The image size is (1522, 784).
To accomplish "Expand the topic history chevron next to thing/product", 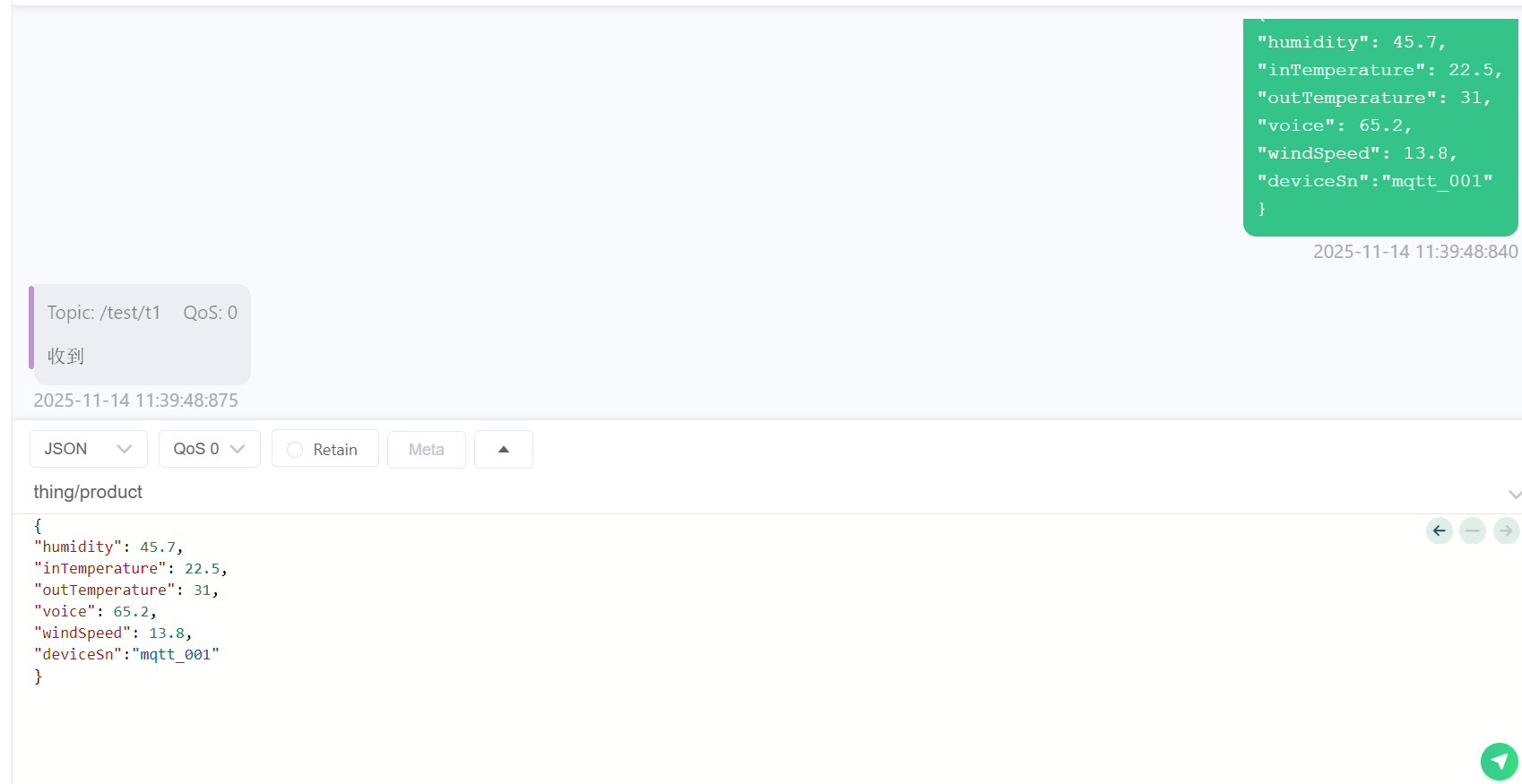I will coord(1514,494).
